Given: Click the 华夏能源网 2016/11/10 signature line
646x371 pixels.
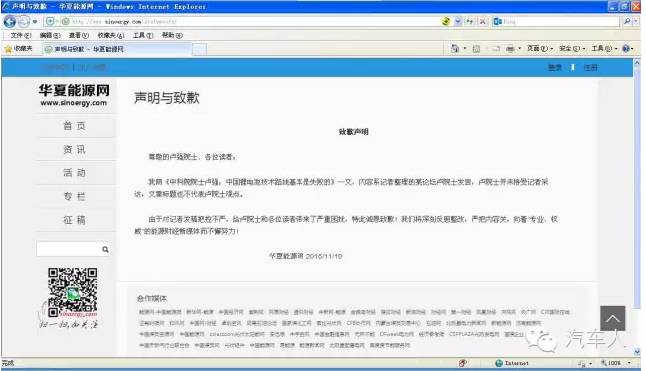Looking at the screenshot, I should point(305,256).
